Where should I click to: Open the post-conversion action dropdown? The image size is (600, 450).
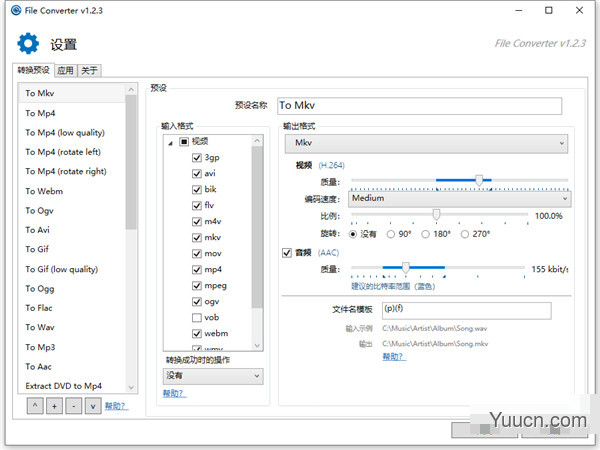point(213,376)
